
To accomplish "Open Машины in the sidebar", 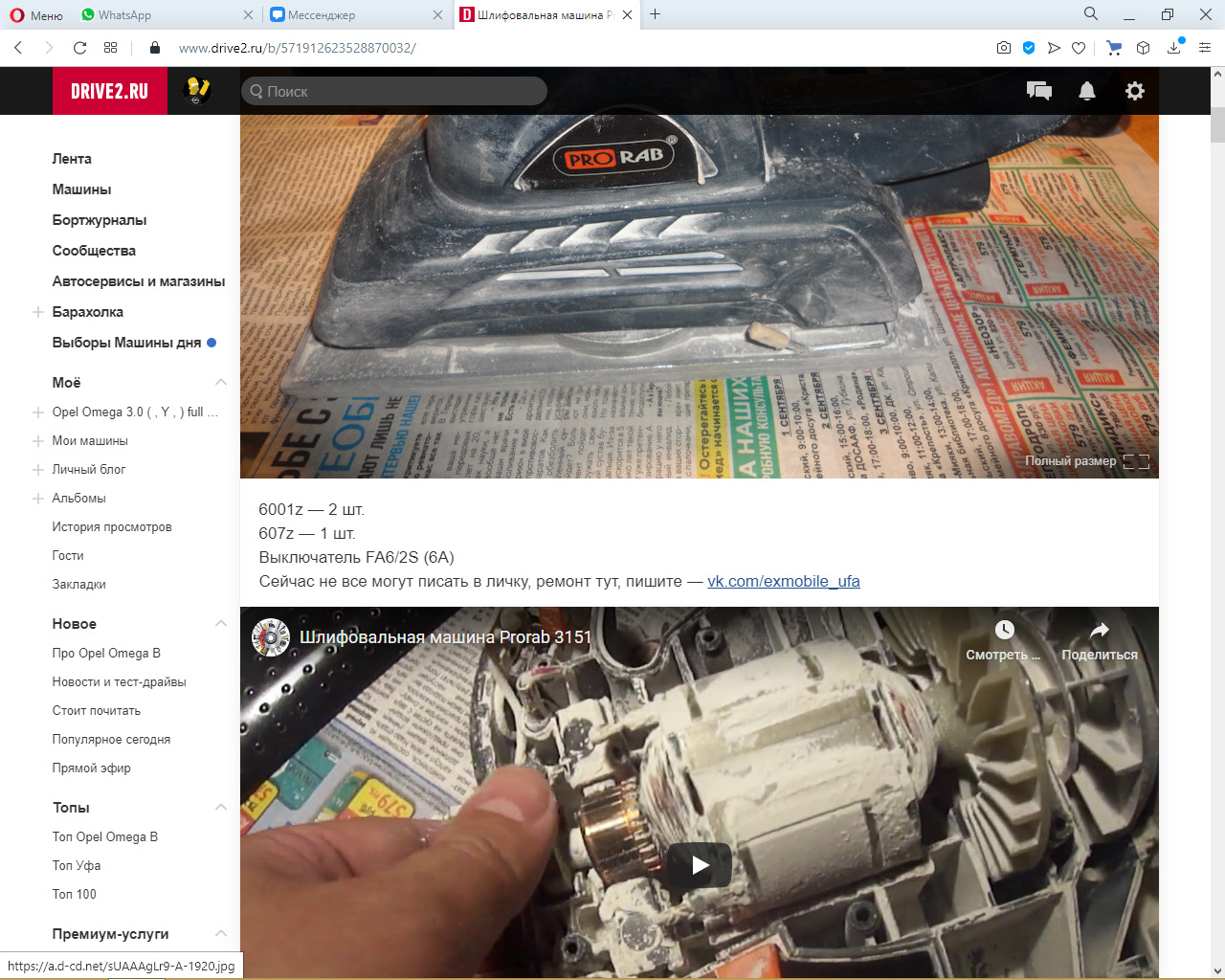I will [x=81, y=189].
